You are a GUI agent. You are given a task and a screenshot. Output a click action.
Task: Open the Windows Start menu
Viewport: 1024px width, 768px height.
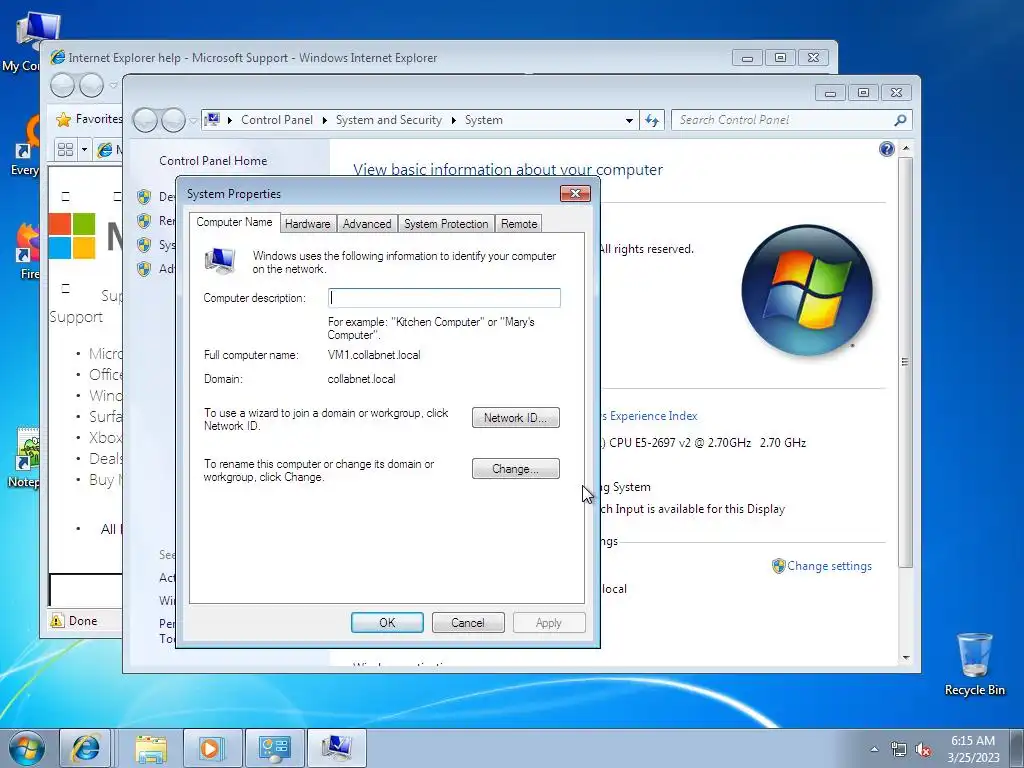[27, 748]
